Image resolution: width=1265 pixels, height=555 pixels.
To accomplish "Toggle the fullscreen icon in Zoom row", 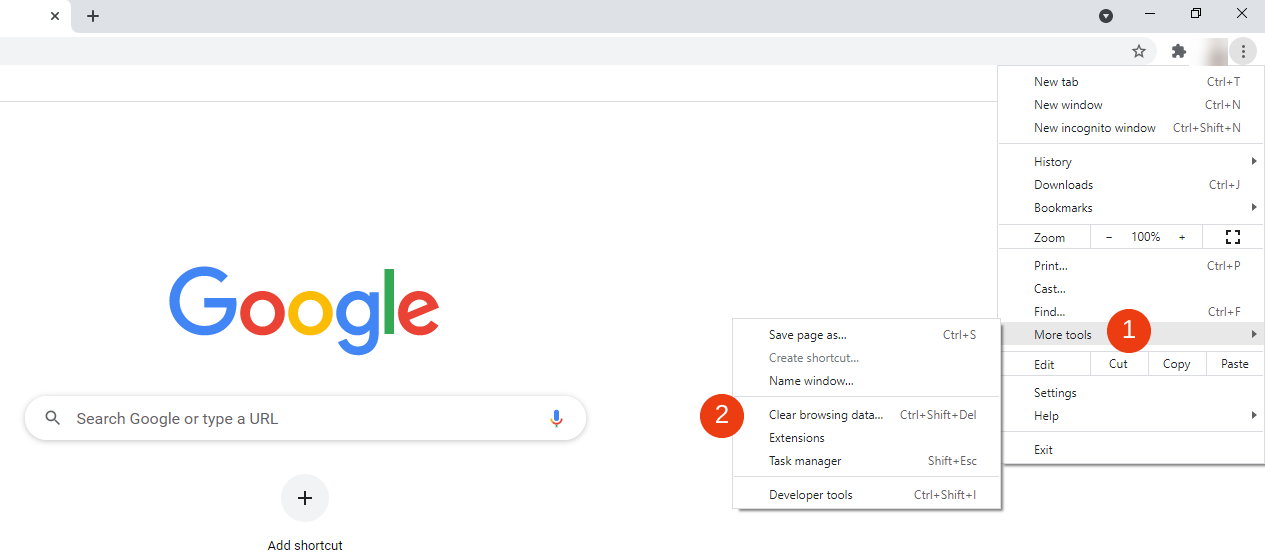I will point(1232,237).
